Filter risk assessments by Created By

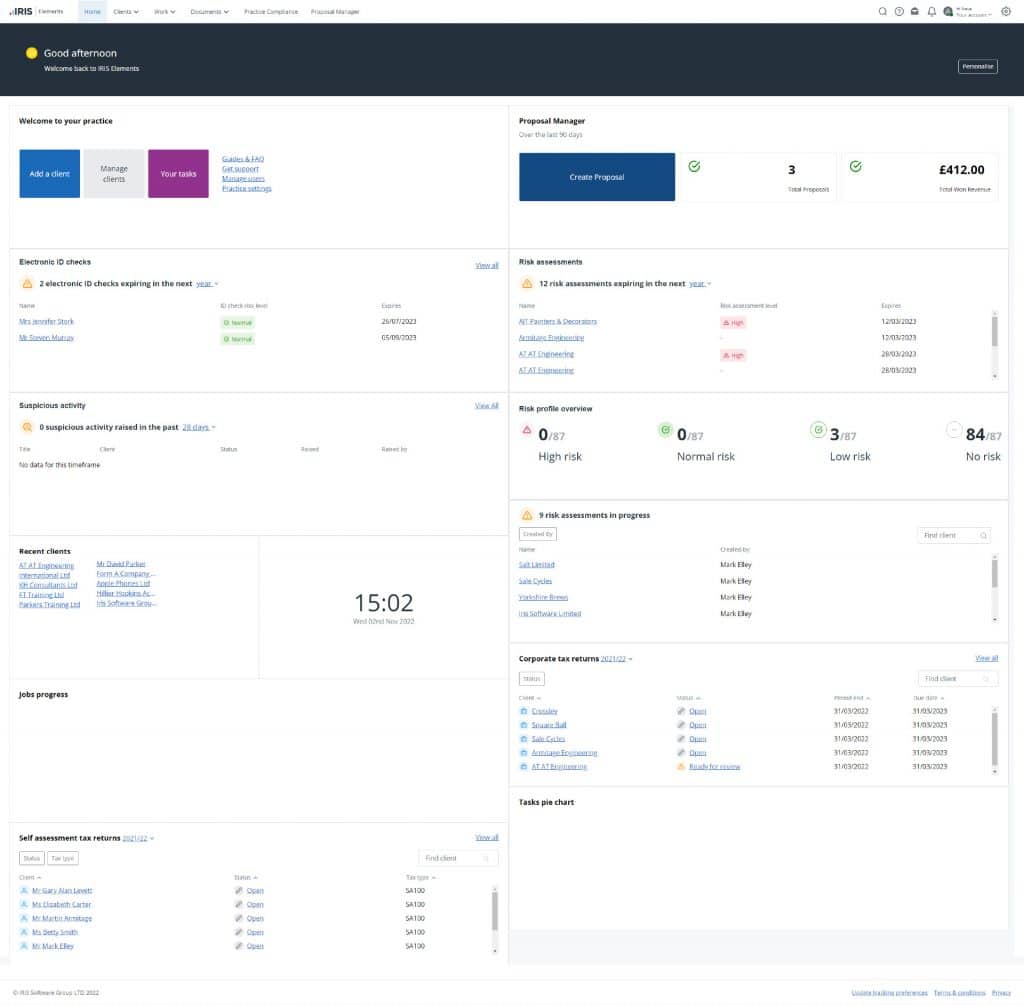coord(538,534)
